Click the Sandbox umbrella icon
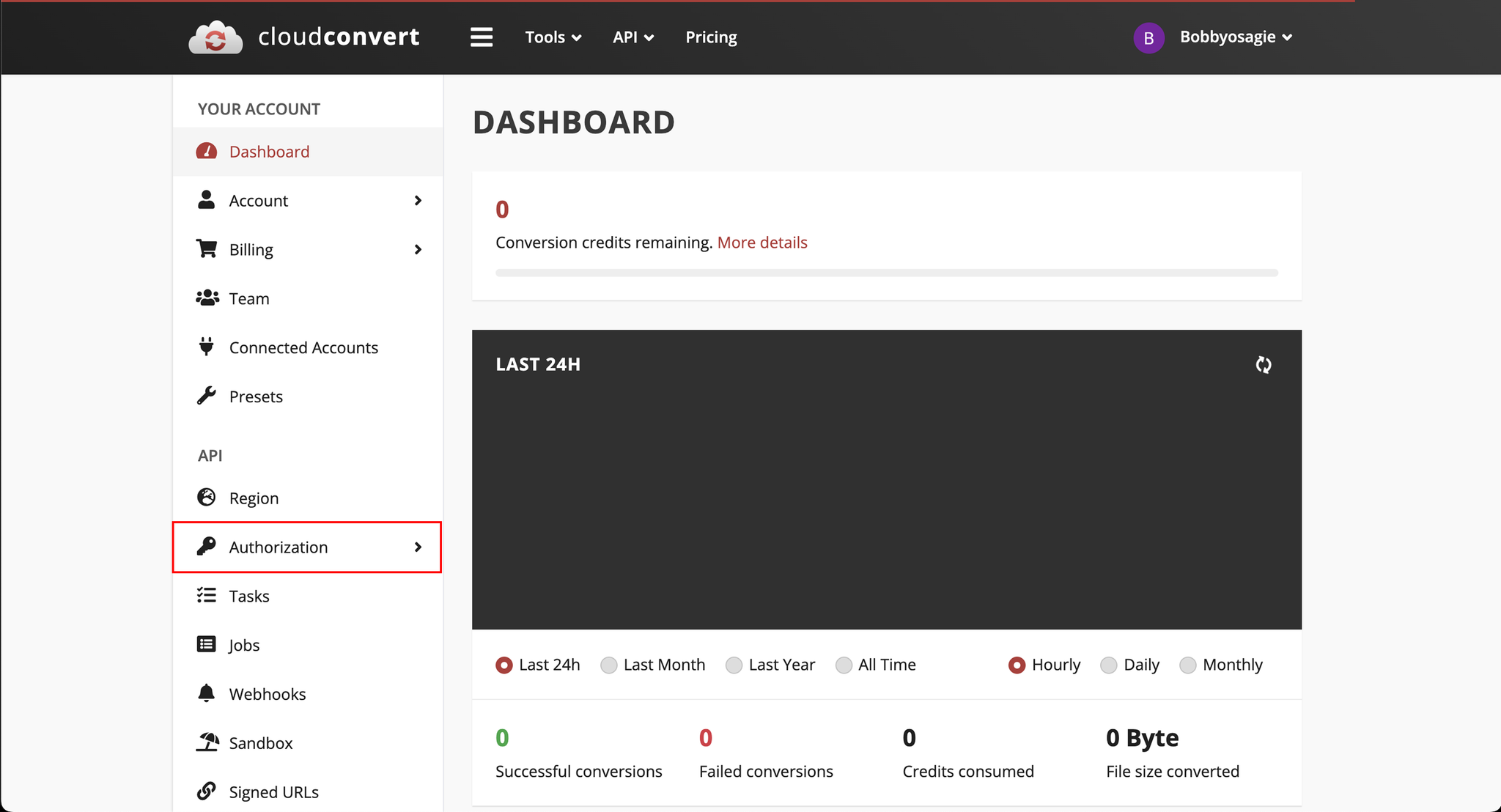 207,742
